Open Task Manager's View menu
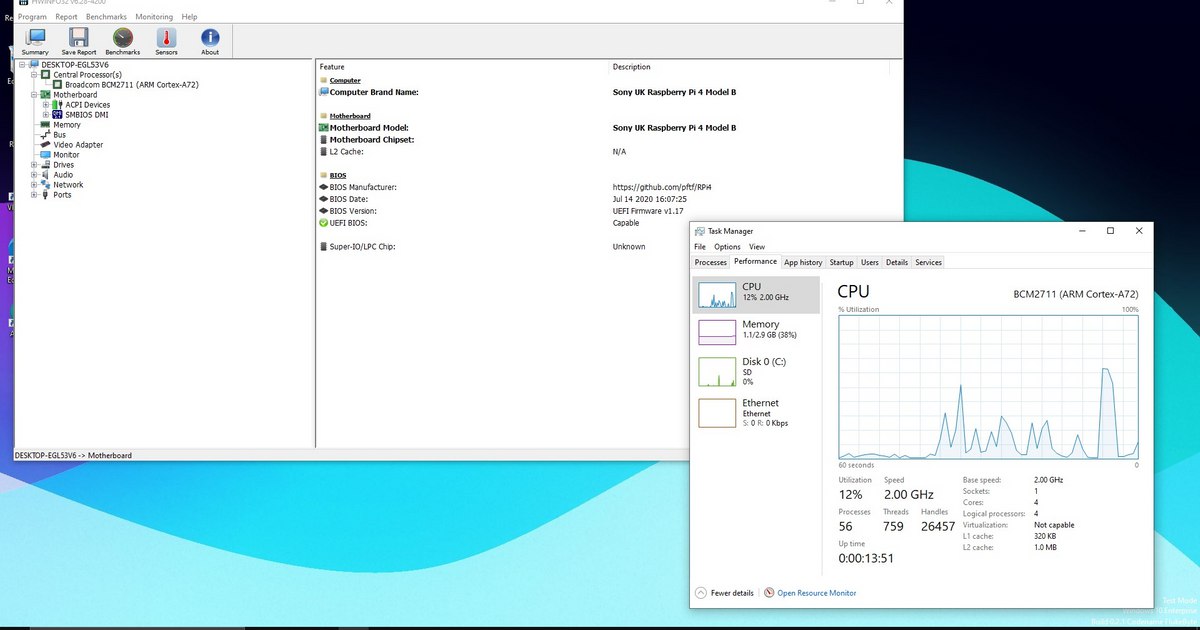 click(x=757, y=247)
